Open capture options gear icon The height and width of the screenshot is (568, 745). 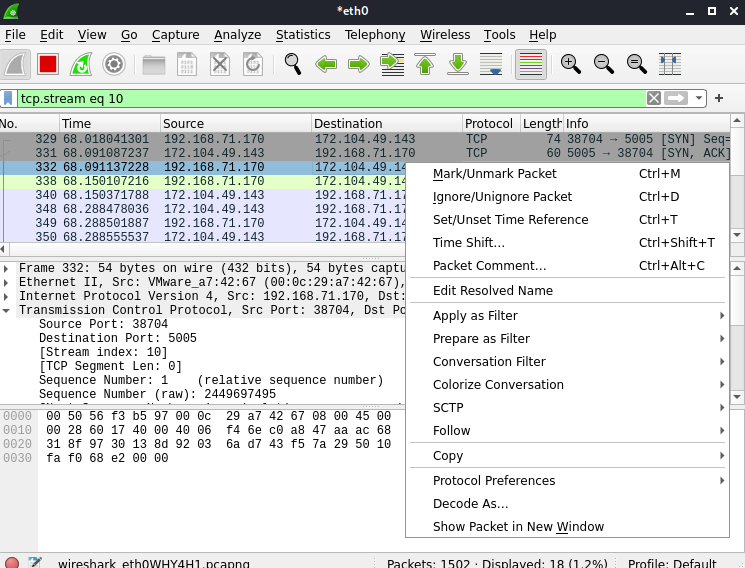coord(114,64)
